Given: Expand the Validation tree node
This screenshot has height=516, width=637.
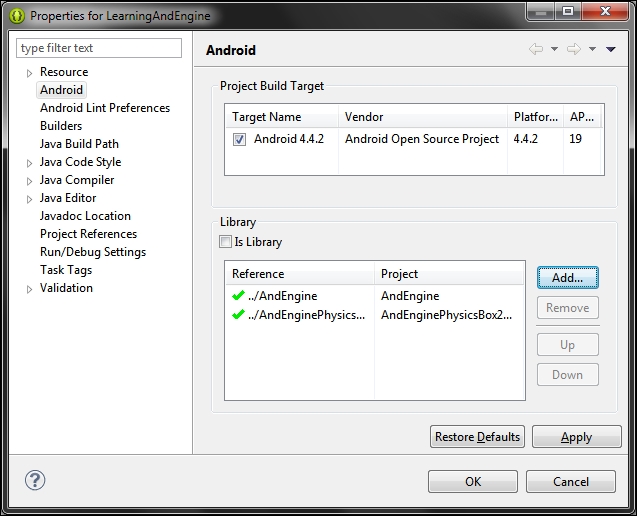Looking at the screenshot, I should (29, 289).
